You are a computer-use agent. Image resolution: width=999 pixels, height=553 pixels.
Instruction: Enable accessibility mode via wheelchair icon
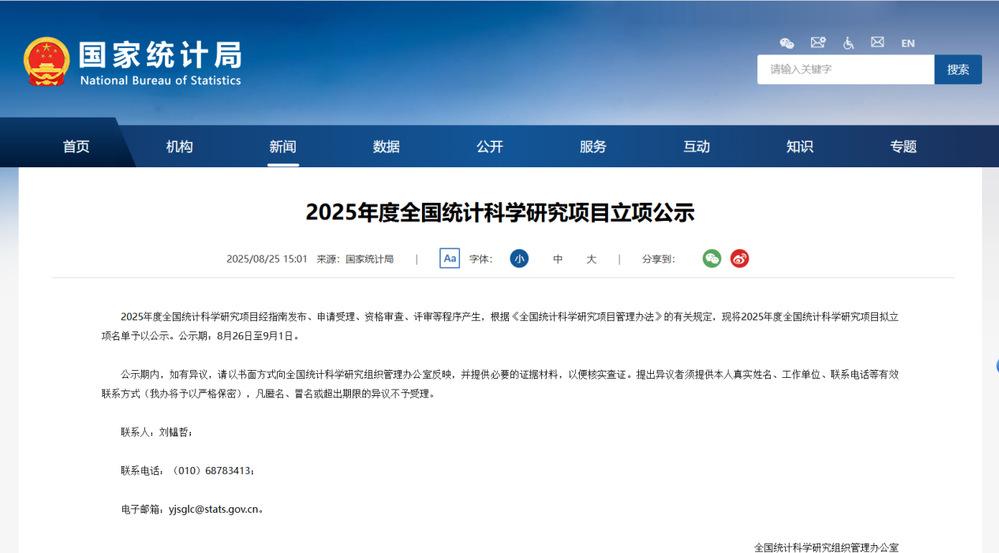click(x=848, y=43)
